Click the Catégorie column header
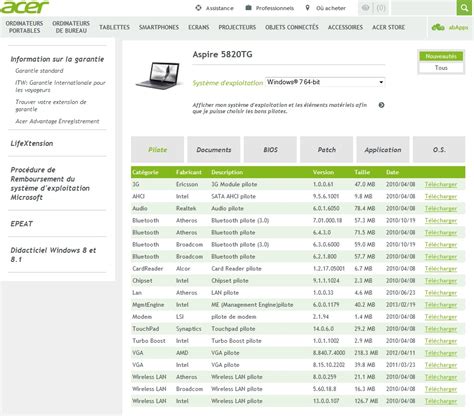474x416 pixels. pos(145,172)
